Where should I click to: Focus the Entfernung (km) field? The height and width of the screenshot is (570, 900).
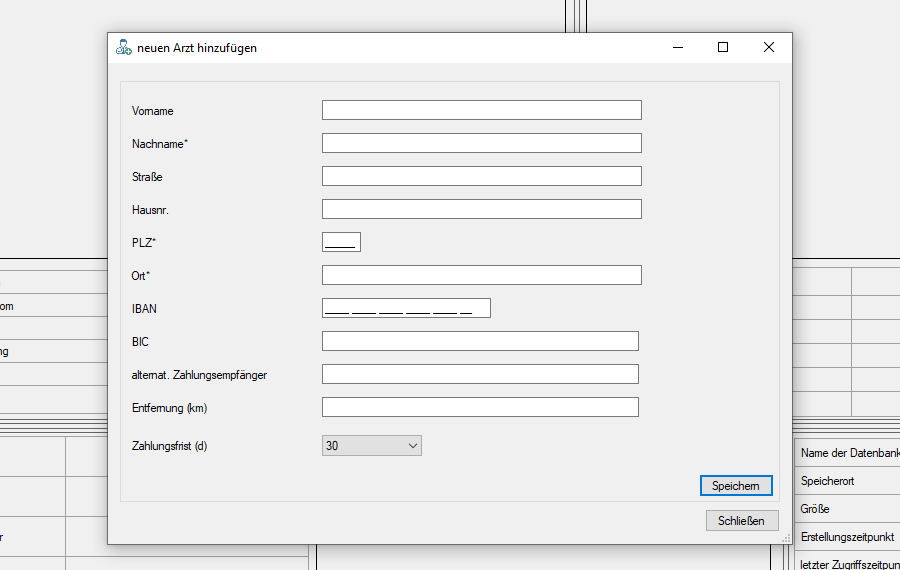pyautogui.click(x=480, y=407)
